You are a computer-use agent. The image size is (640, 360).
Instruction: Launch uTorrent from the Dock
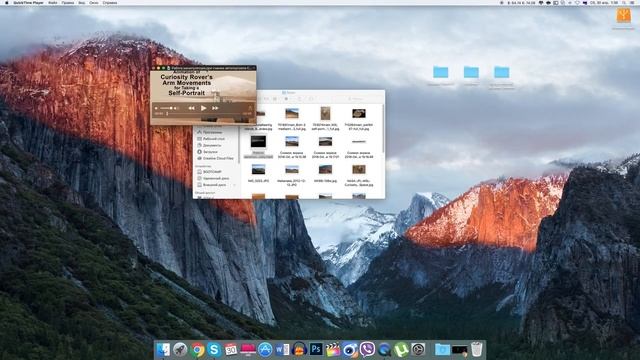(x=401, y=350)
